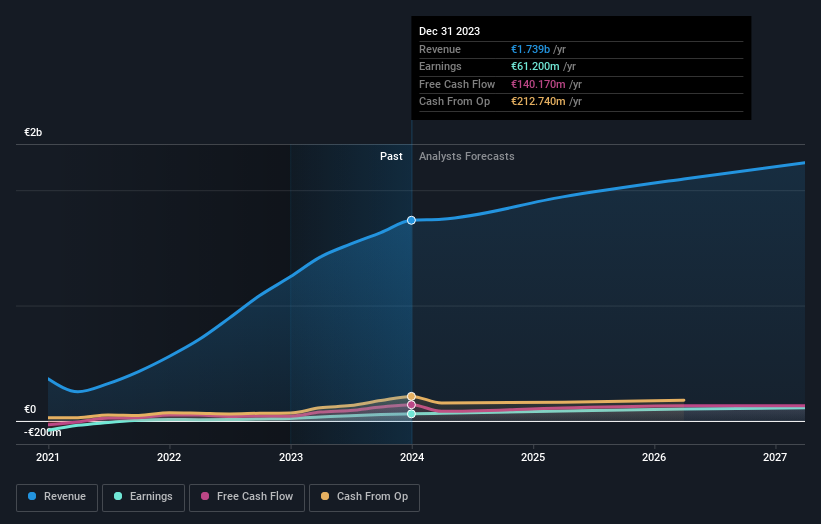Click the Past section label
821x524 pixels.
coord(391,157)
